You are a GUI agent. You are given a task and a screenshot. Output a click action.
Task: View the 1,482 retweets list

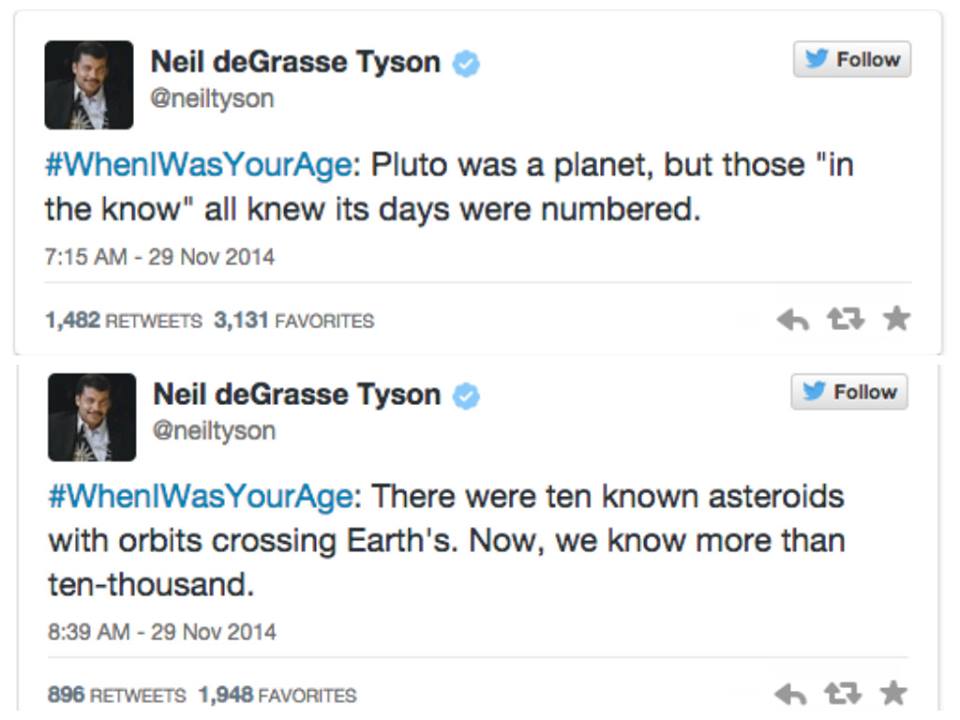124,320
